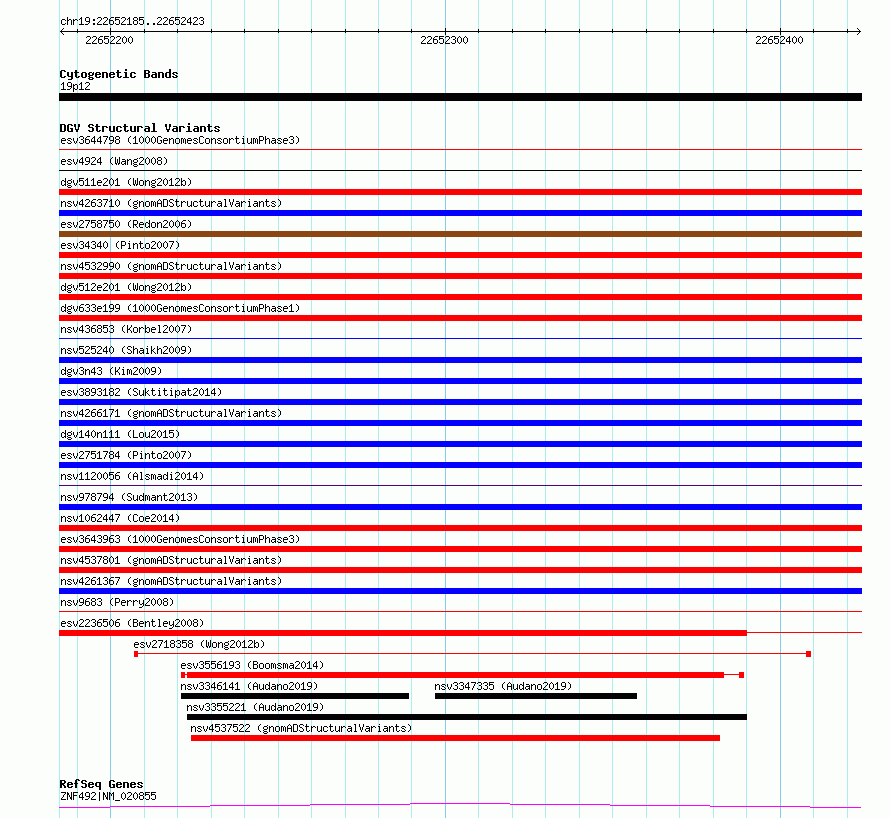The width and height of the screenshot is (890, 818).
Task: Select esv2236506 (Bentley2008) label
Action: [x=132, y=623]
